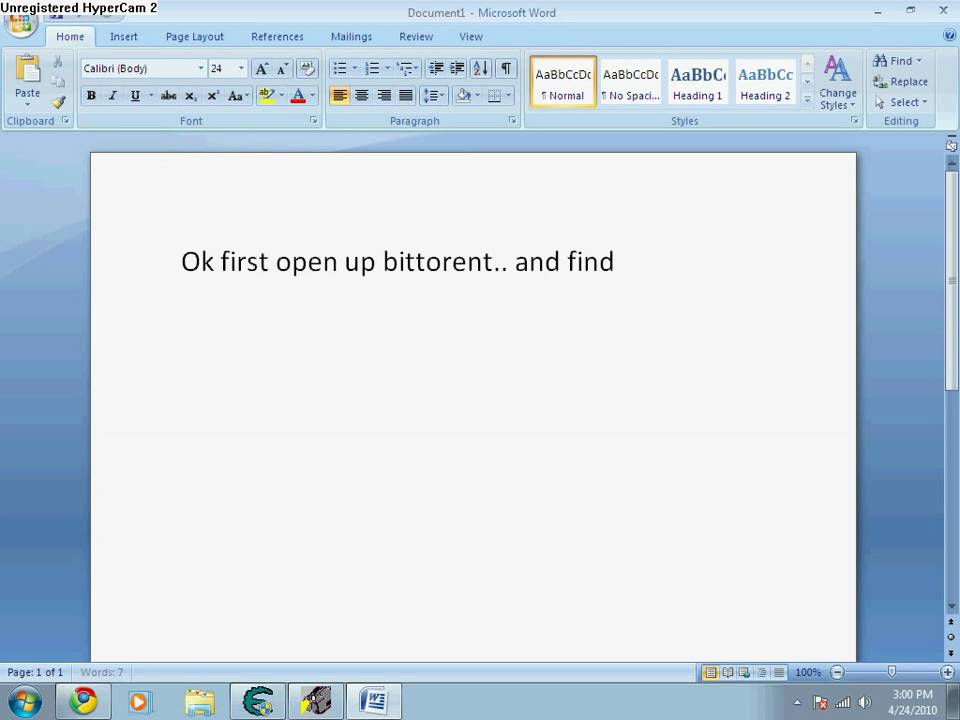
Task: Open the Font dialog launcher
Action: (x=314, y=121)
